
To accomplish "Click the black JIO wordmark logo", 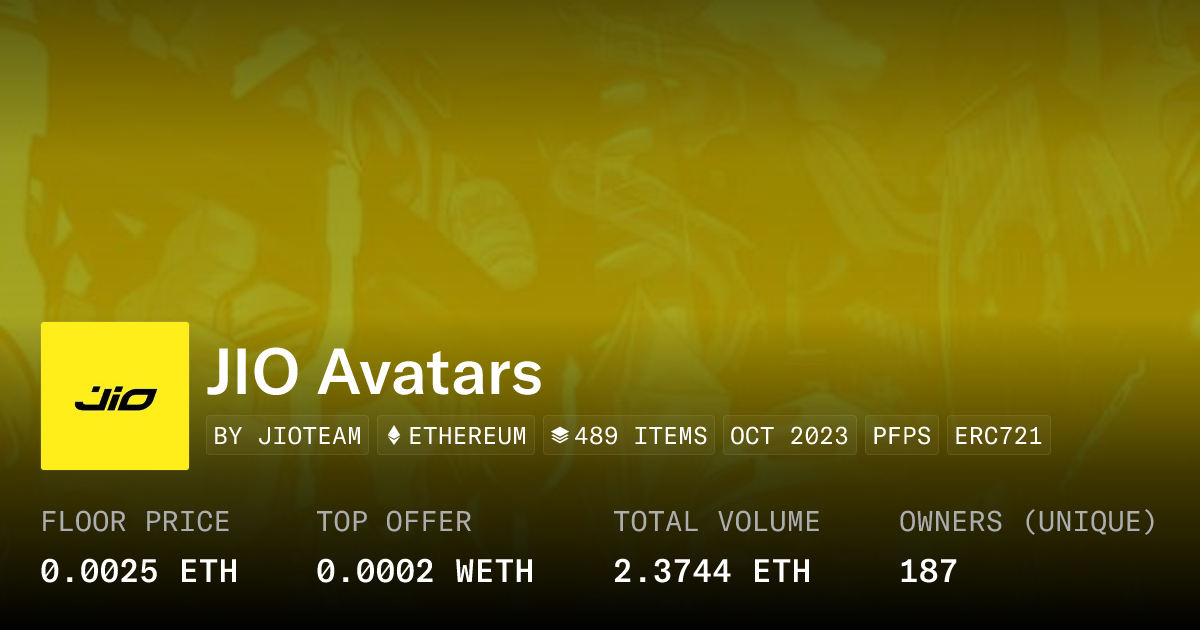I will (x=115, y=400).
